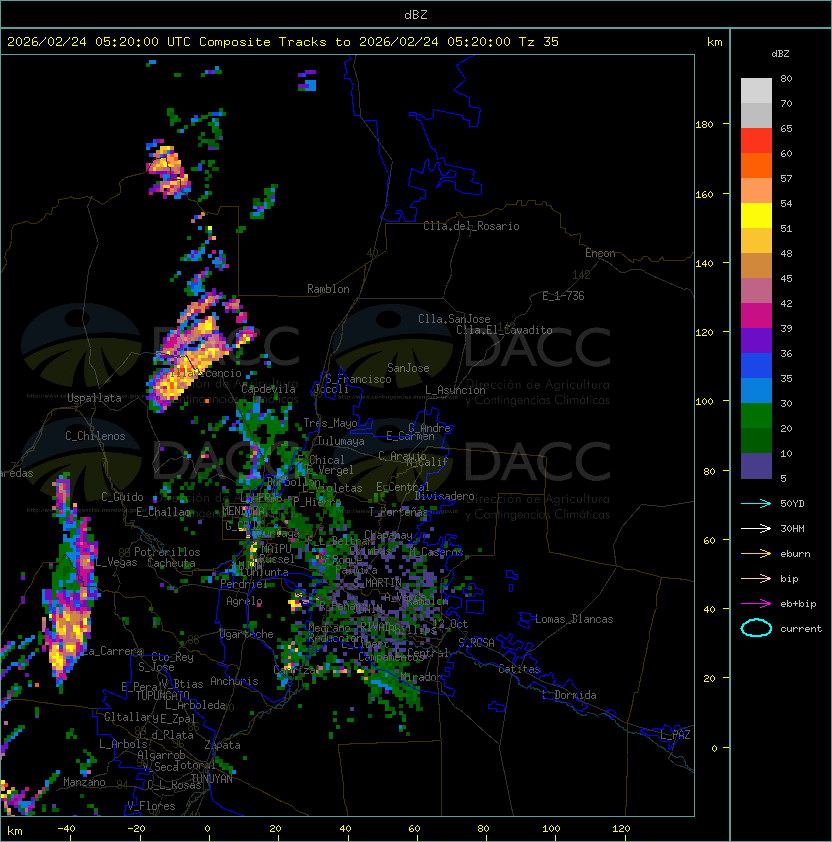The image size is (832, 842).
Task: Click the Catitas map label
Action: (x=519, y=669)
